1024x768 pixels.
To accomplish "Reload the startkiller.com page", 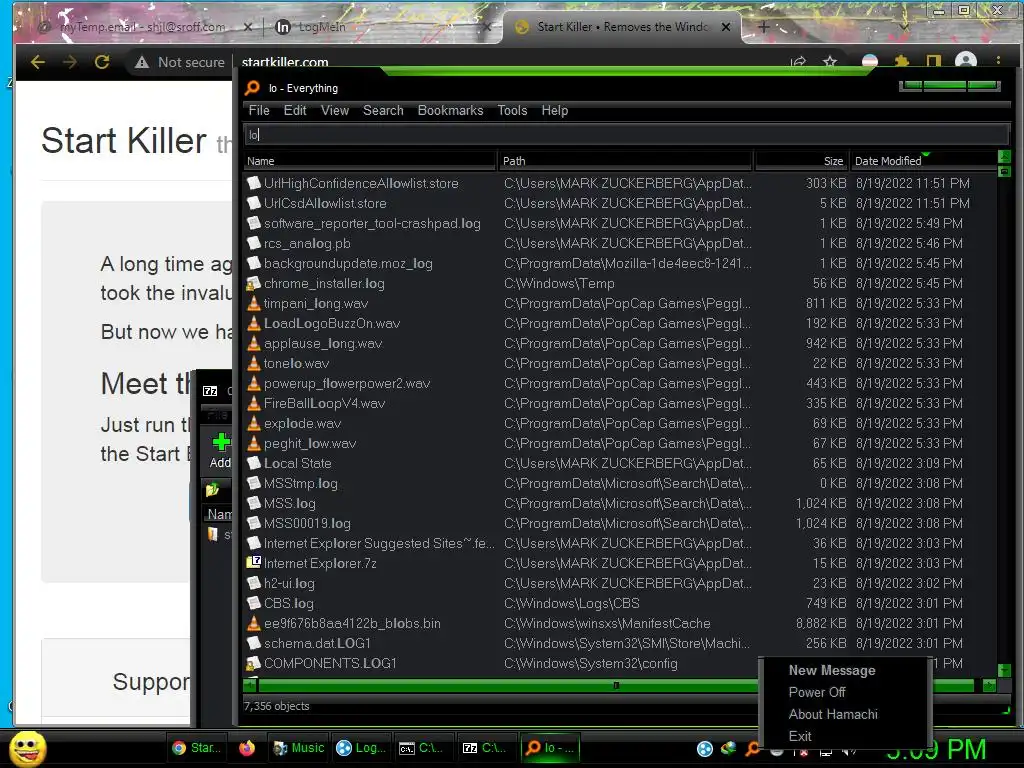I will tap(102, 62).
